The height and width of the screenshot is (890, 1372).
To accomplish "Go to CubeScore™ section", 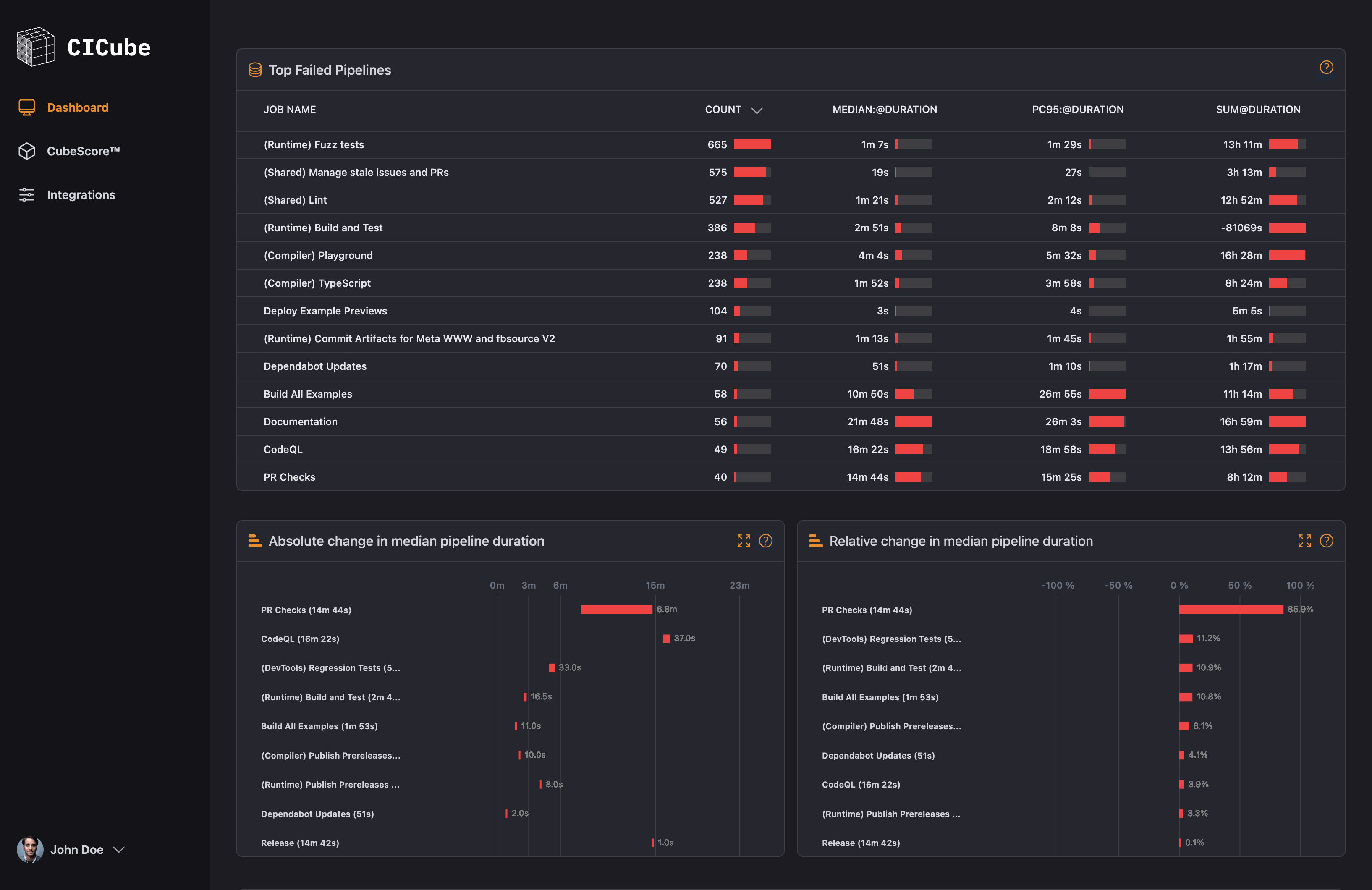I will pos(84,151).
